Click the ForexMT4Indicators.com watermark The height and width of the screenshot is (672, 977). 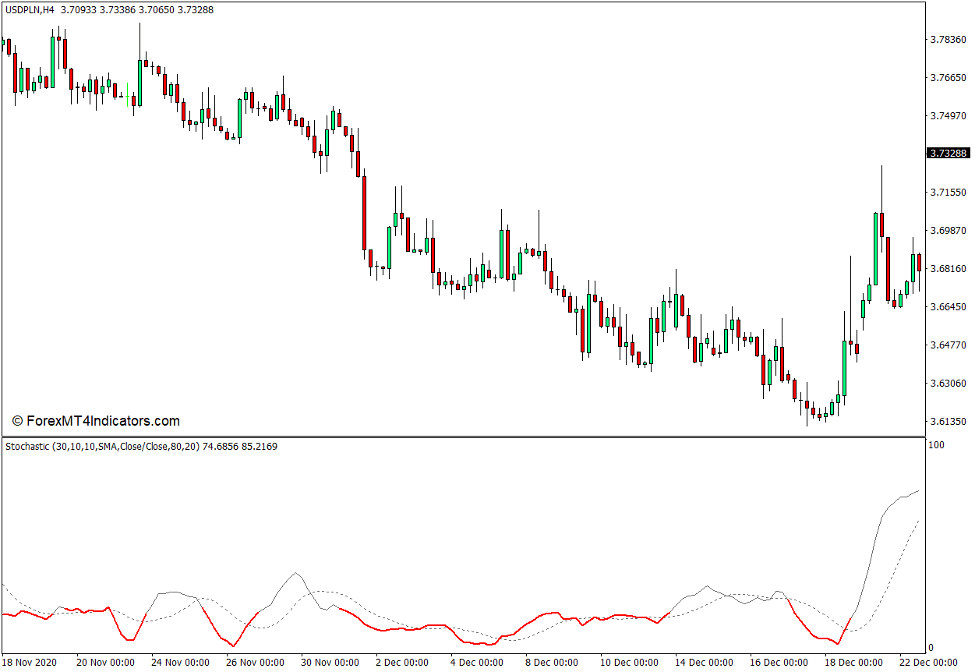pyautogui.click(x=96, y=421)
